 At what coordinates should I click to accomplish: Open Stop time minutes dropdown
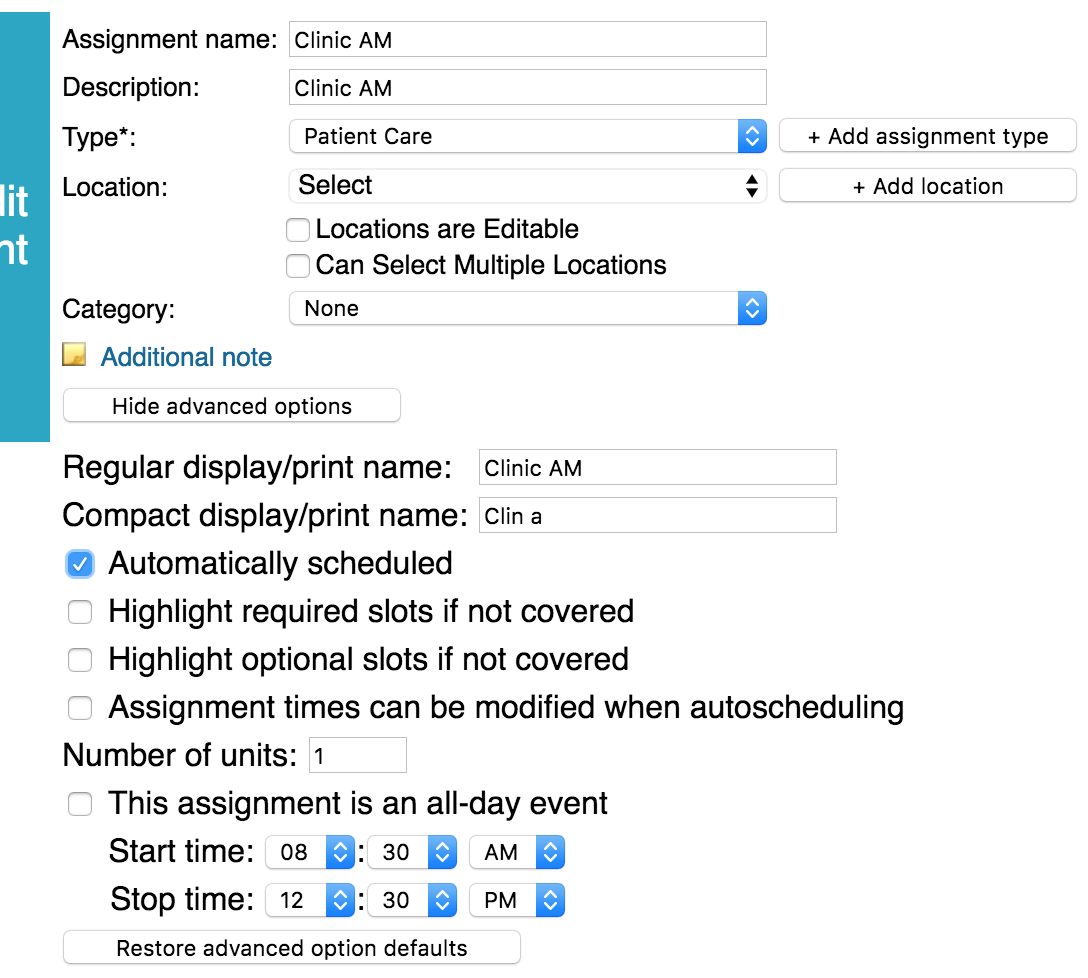[x=412, y=900]
